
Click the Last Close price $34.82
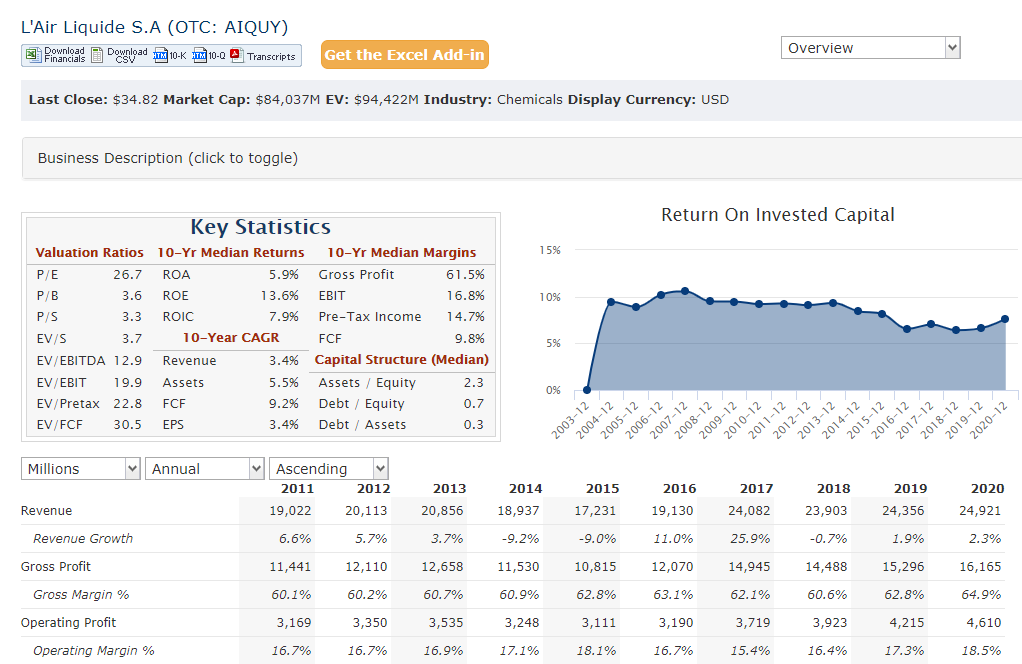(136, 100)
